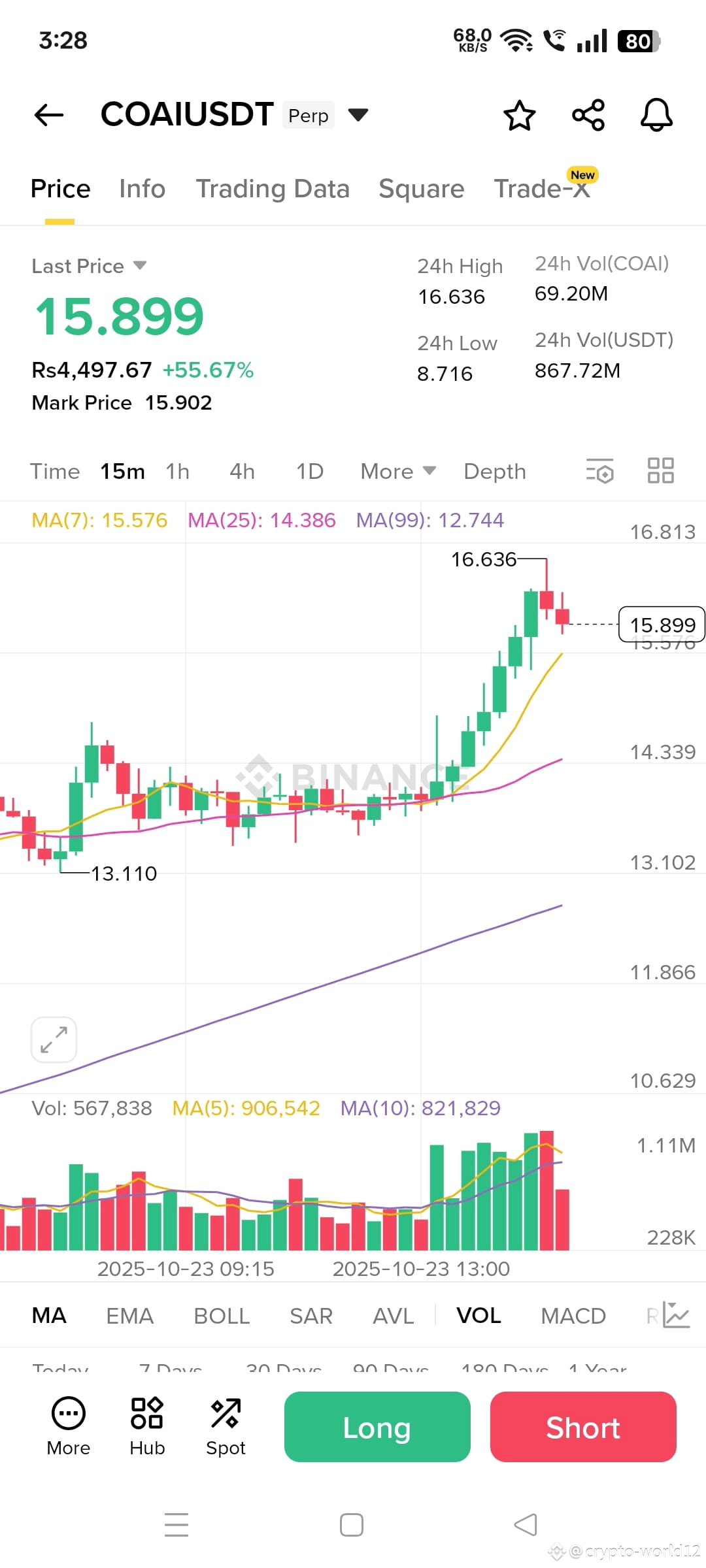Viewport: 706px width, 1568px height.
Task: Open the Info tab
Action: tap(142, 189)
